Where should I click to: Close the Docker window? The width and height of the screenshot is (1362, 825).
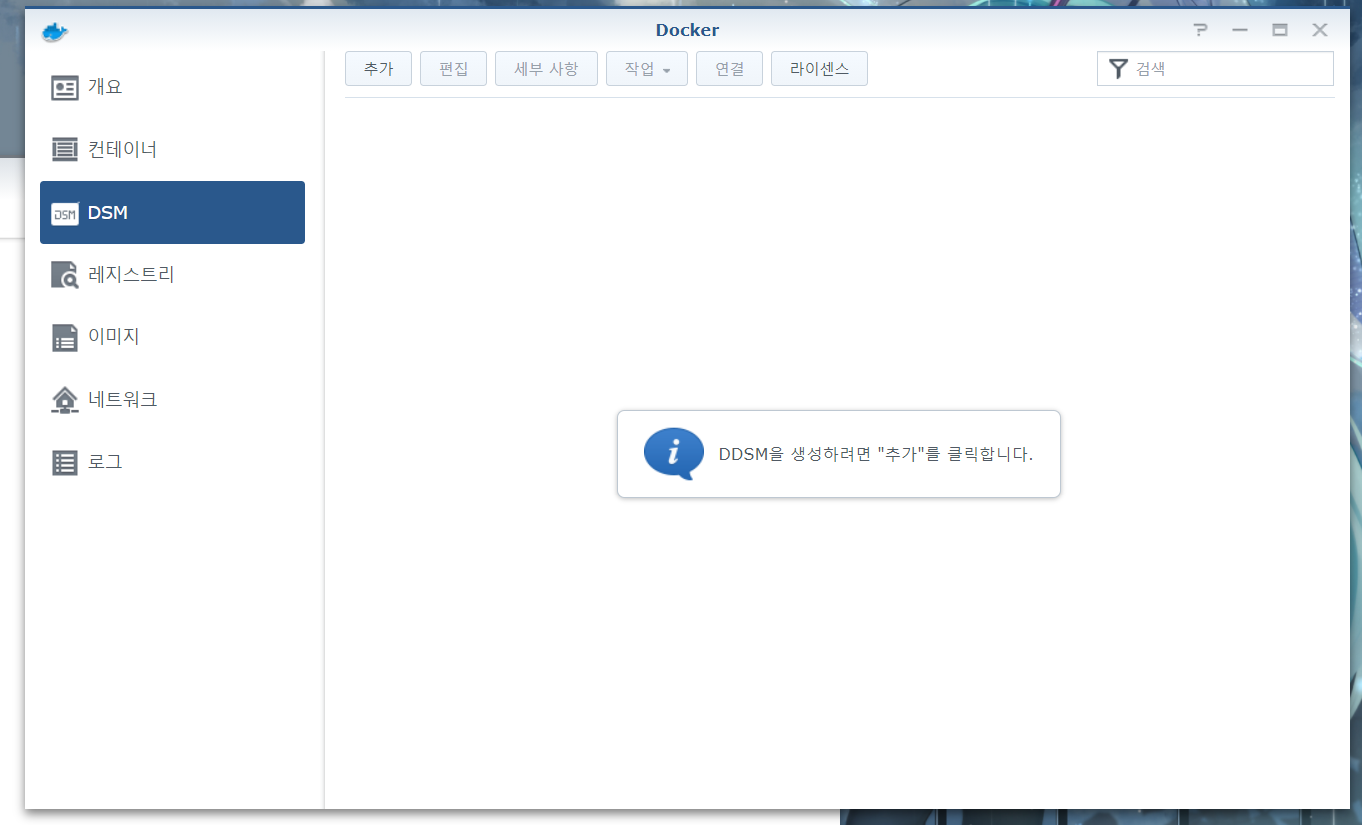(x=1320, y=30)
